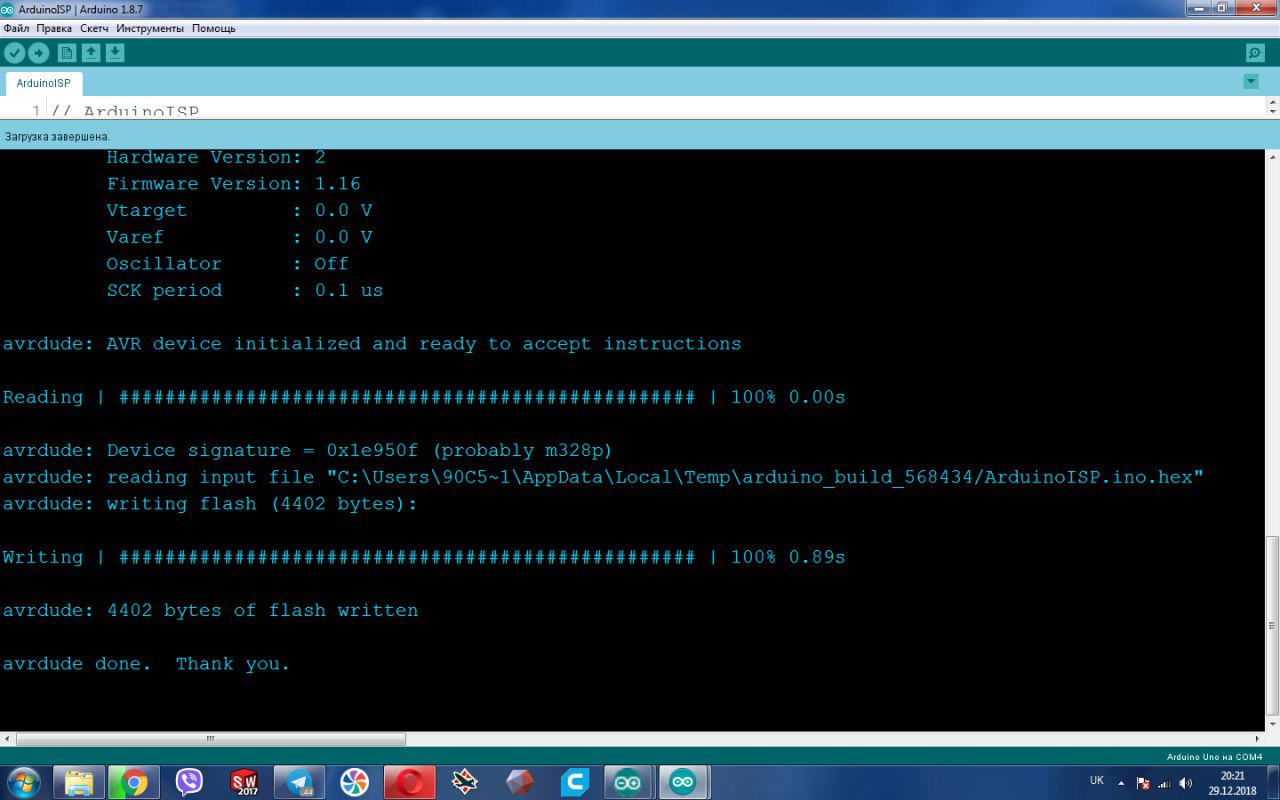1280x800 pixels.
Task: Open a sketch with the Open icon
Action: (x=91, y=53)
